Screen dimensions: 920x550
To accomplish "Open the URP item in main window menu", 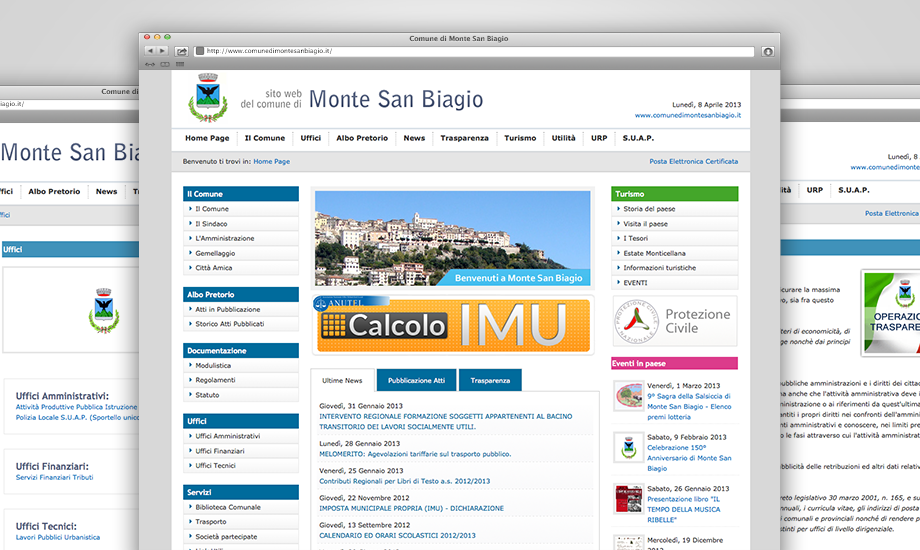I will 599,138.
